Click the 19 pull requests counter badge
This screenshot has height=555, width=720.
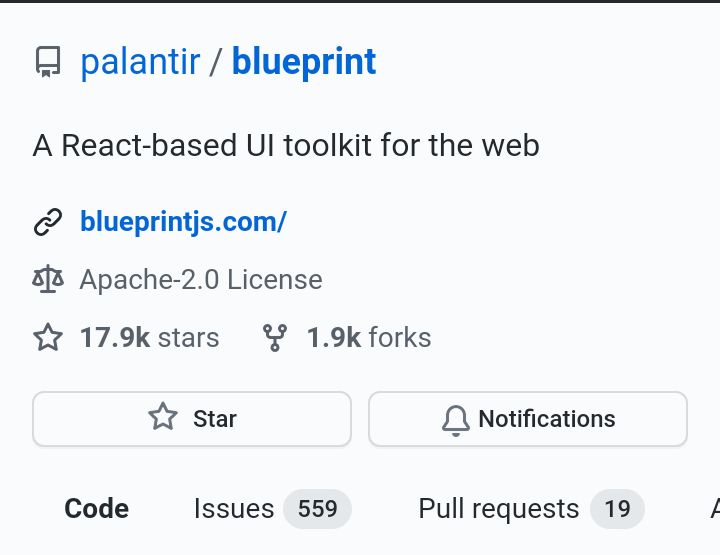pos(617,509)
